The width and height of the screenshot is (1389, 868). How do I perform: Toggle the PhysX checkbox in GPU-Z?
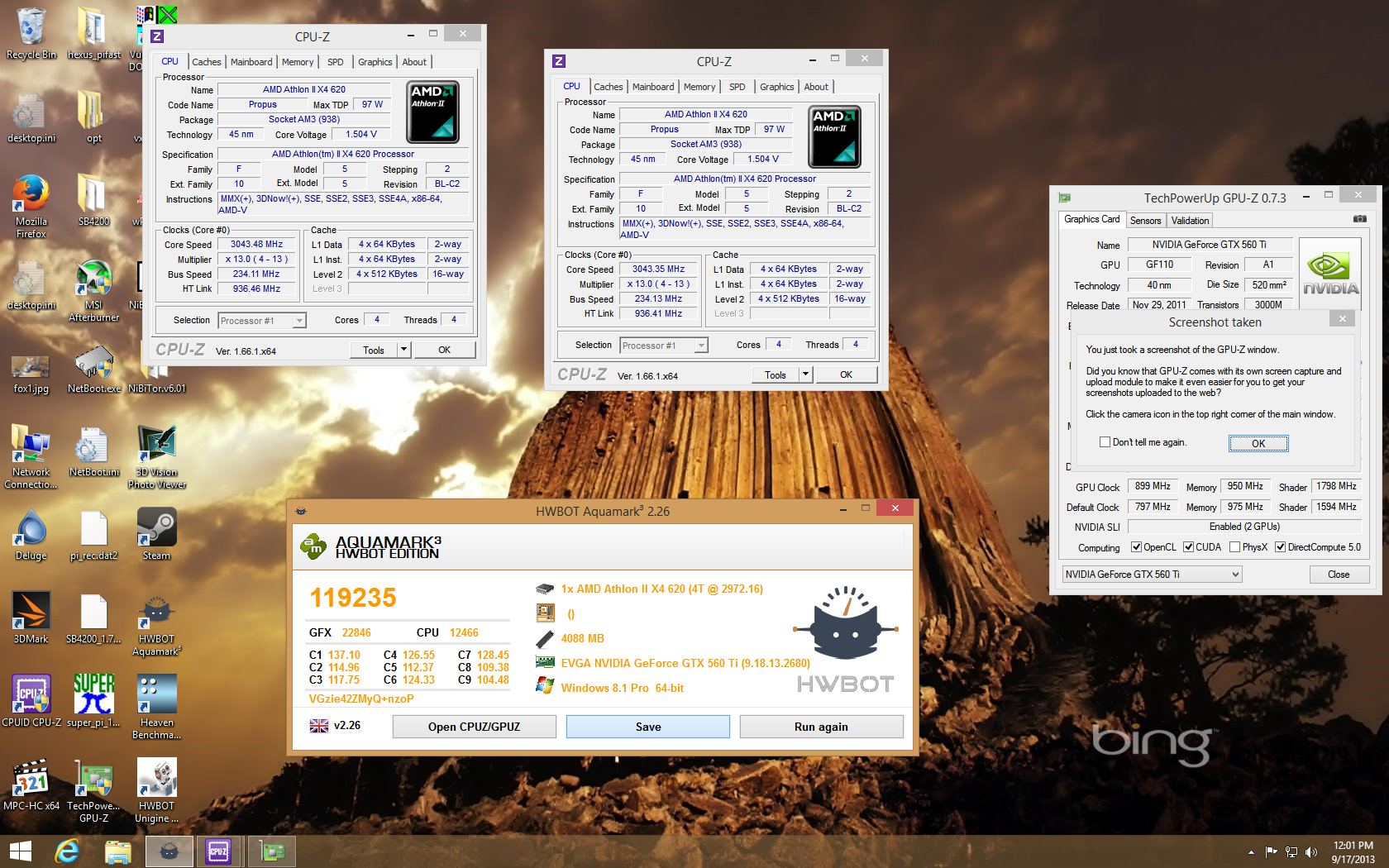click(1234, 546)
